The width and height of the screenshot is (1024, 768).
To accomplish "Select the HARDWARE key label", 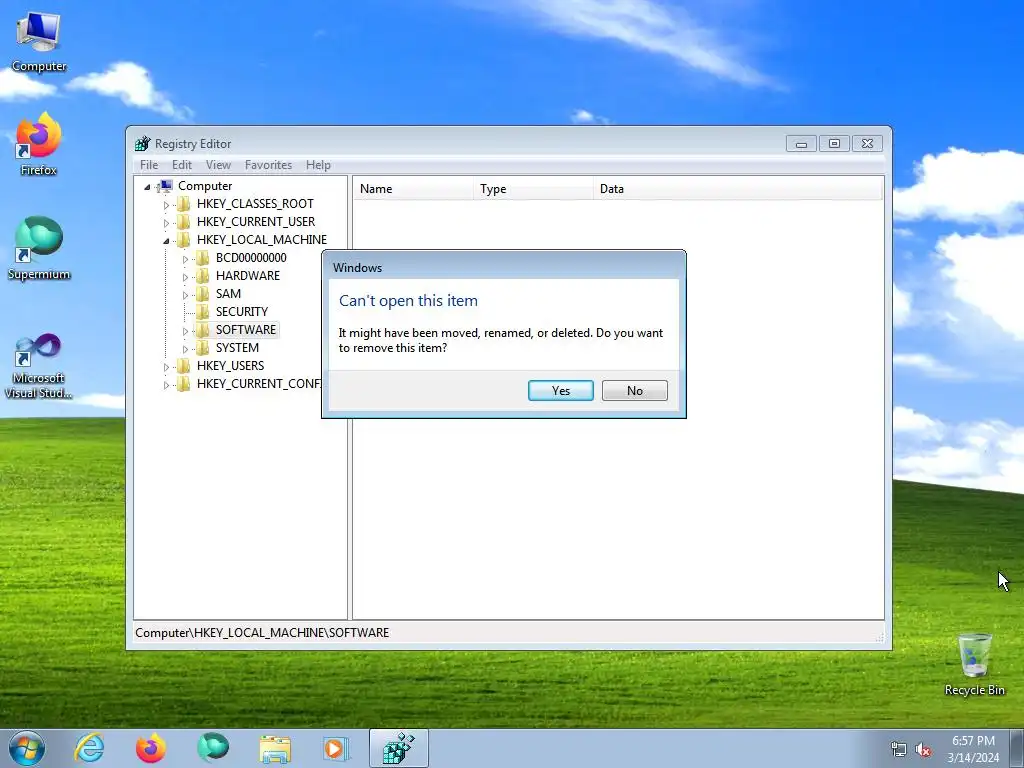I will click(248, 276).
